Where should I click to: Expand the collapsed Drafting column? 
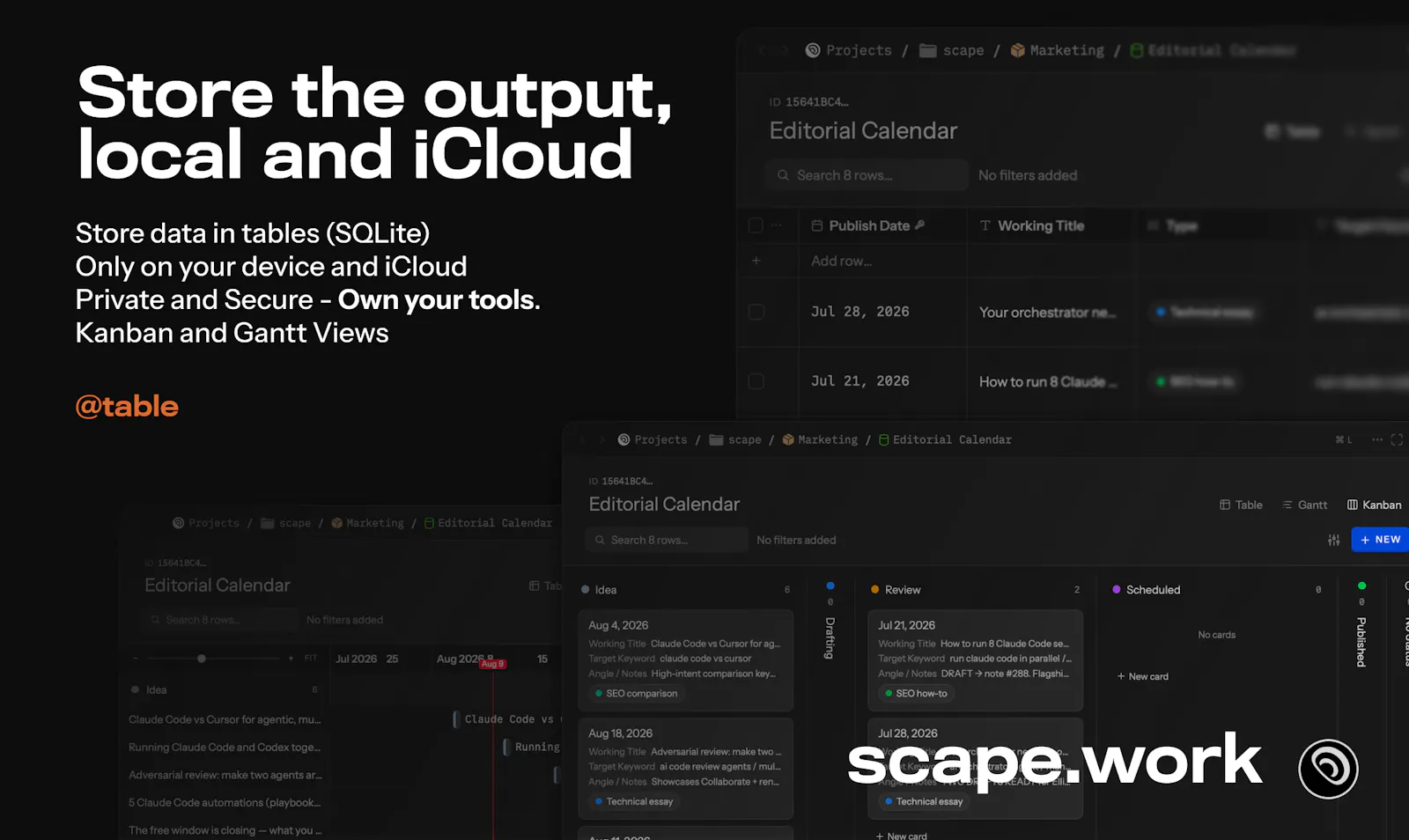coord(830,637)
